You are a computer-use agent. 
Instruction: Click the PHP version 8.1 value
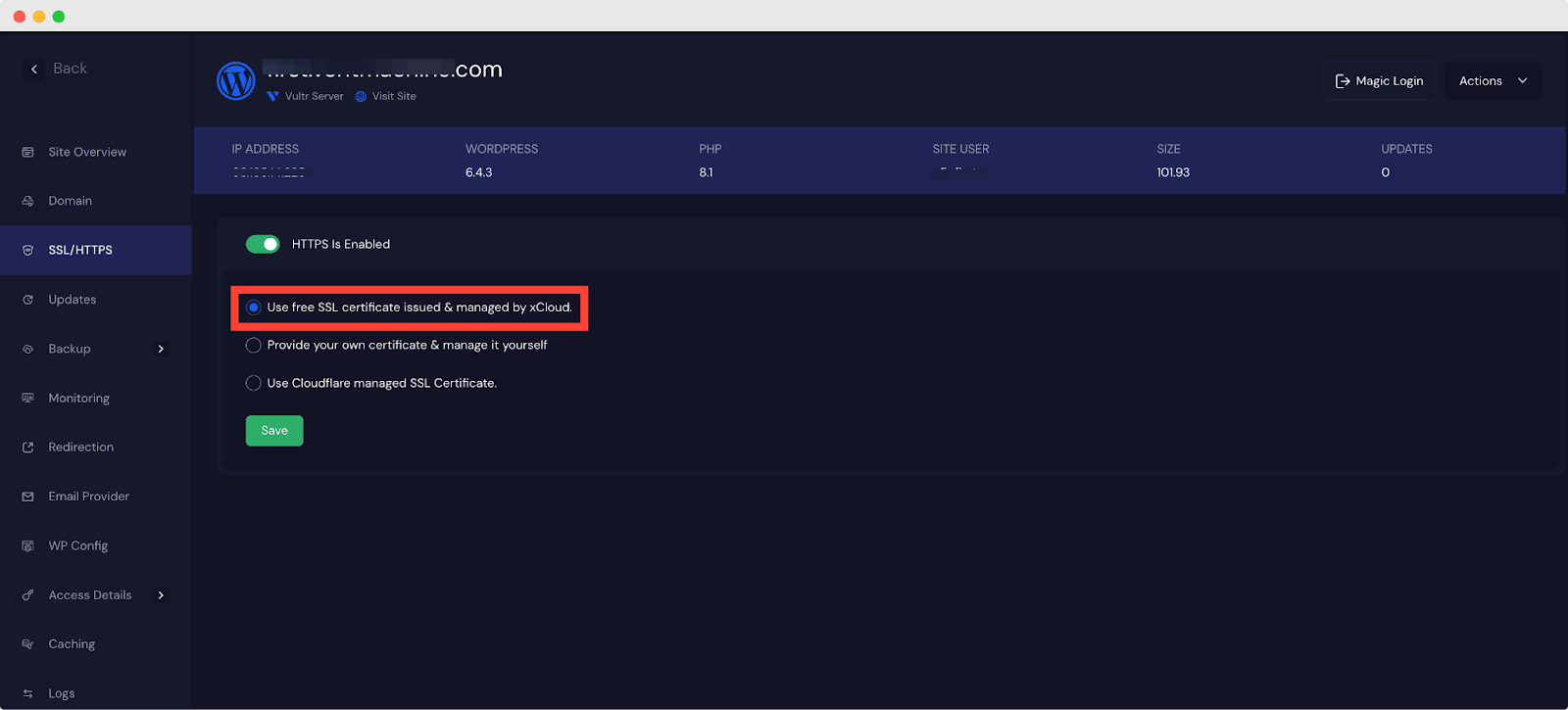point(706,172)
